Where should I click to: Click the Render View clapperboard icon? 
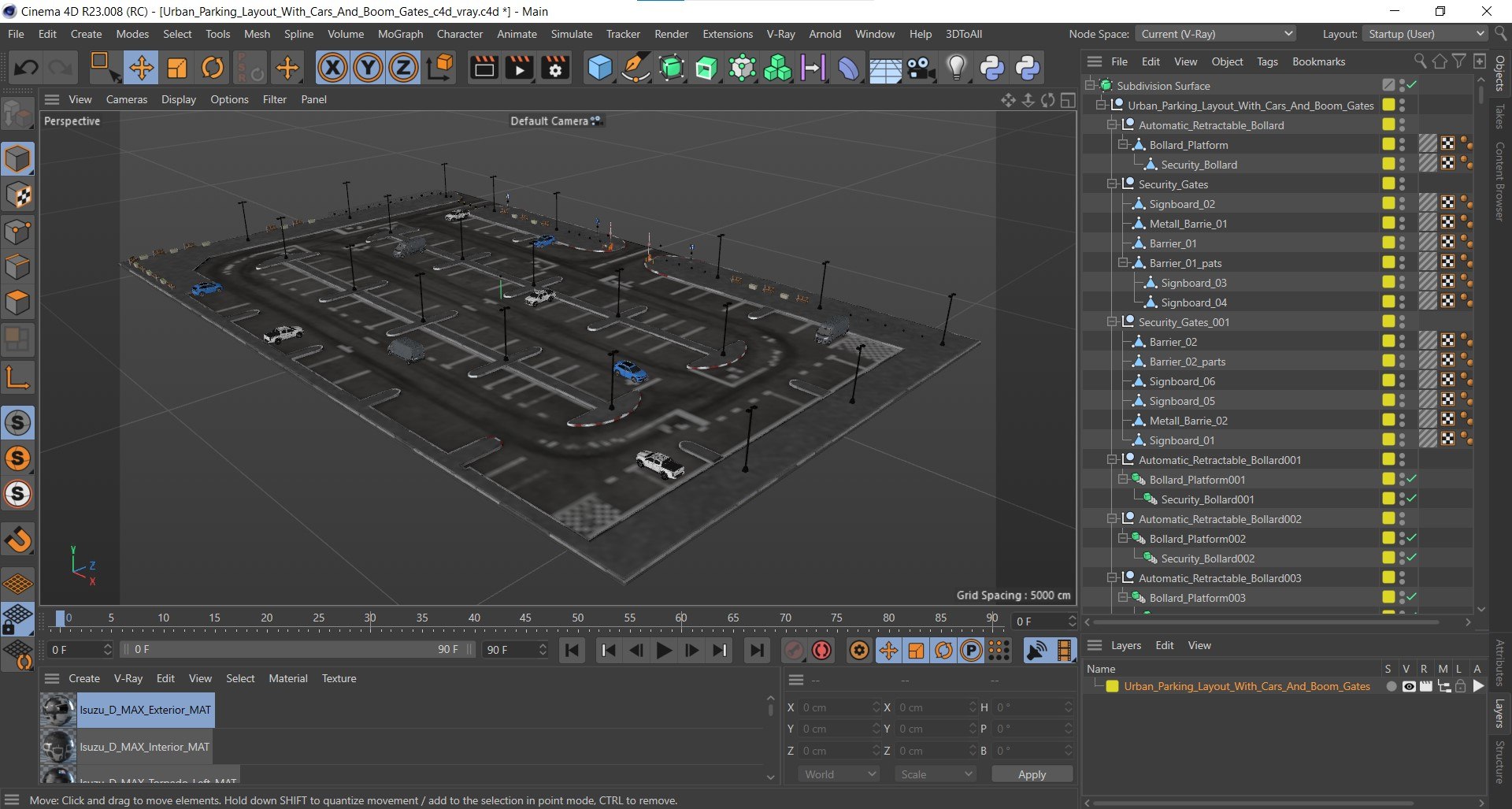coord(484,68)
